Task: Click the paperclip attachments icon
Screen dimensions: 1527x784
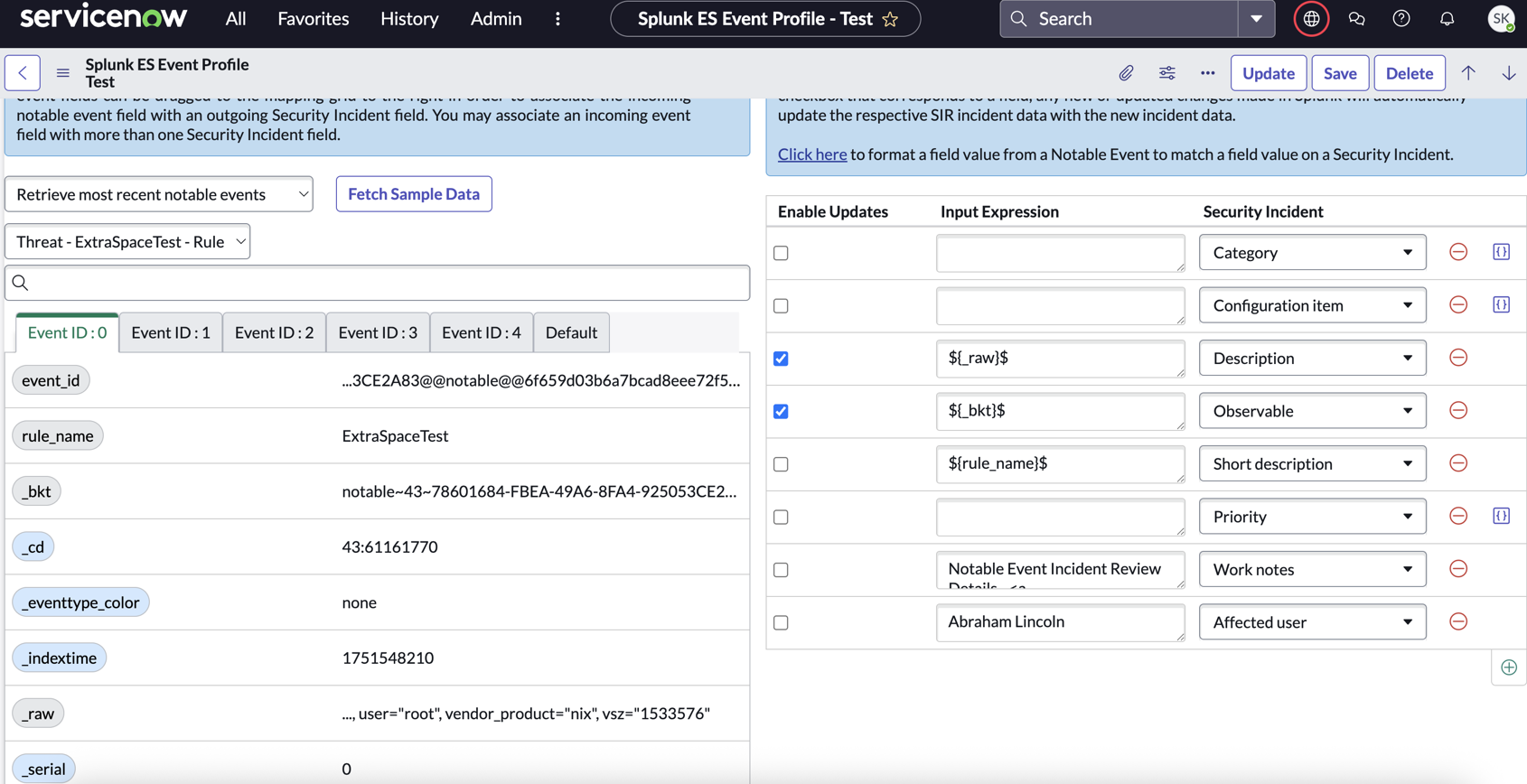Action: coord(1126,73)
